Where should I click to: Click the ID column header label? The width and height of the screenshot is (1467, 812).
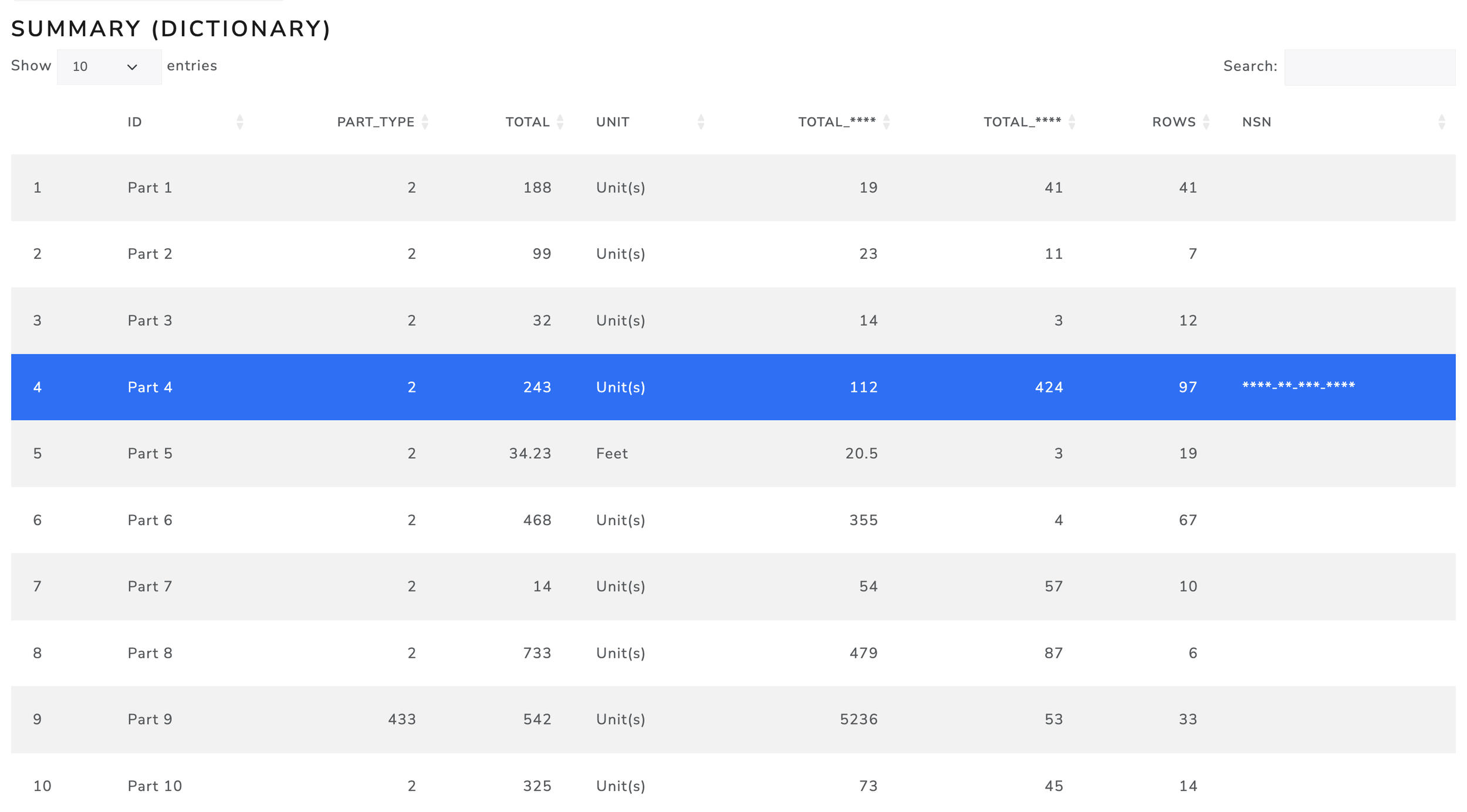click(x=134, y=122)
